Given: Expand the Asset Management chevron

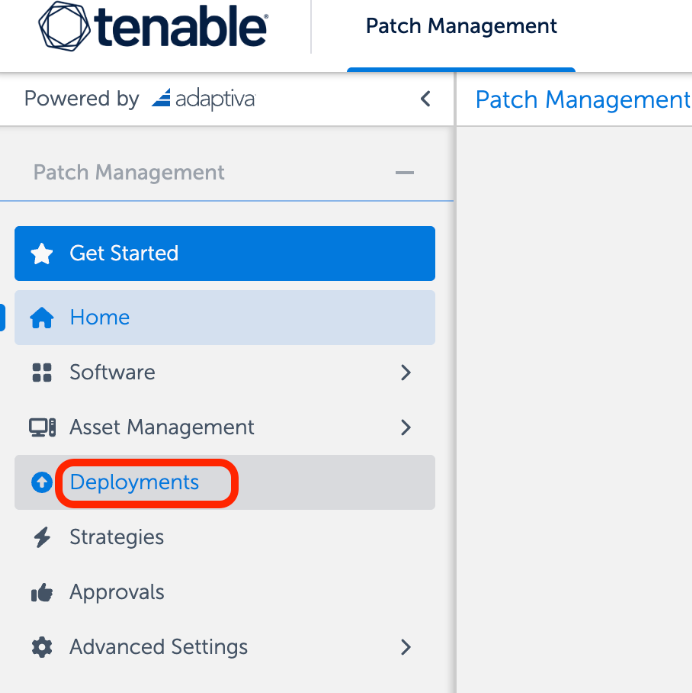Looking at the screenshot, I should point(405,428).
